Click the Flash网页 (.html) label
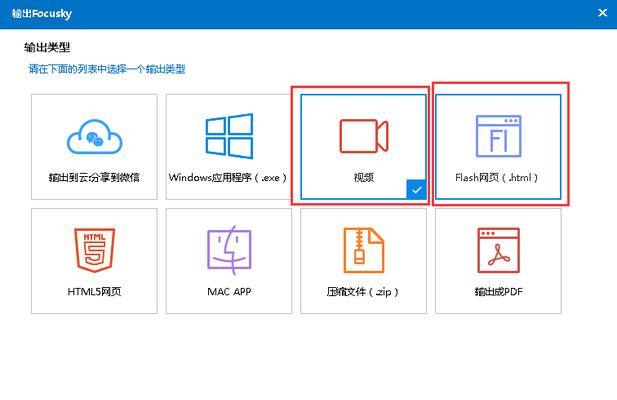This screenshot has width=617, height=400. (497, 178)
